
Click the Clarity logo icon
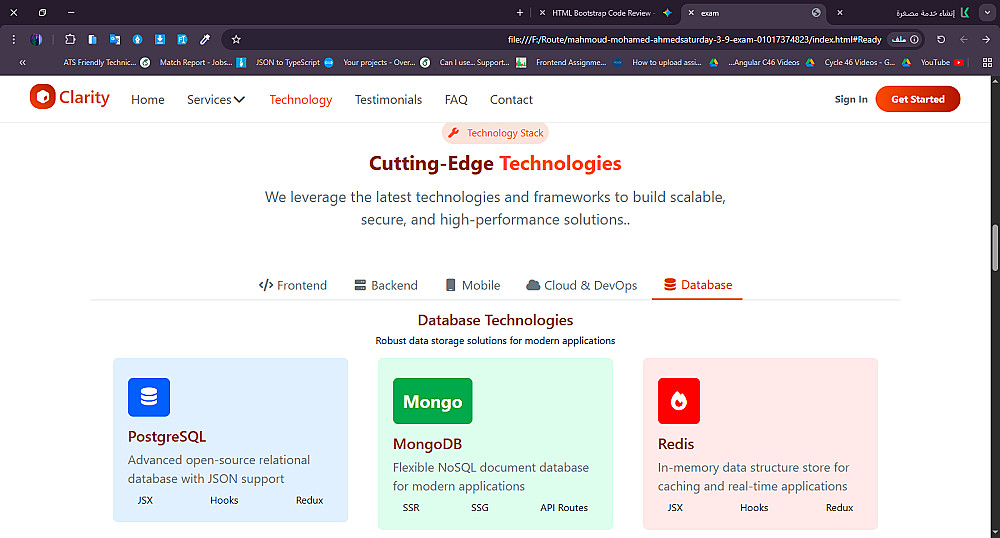42,97
